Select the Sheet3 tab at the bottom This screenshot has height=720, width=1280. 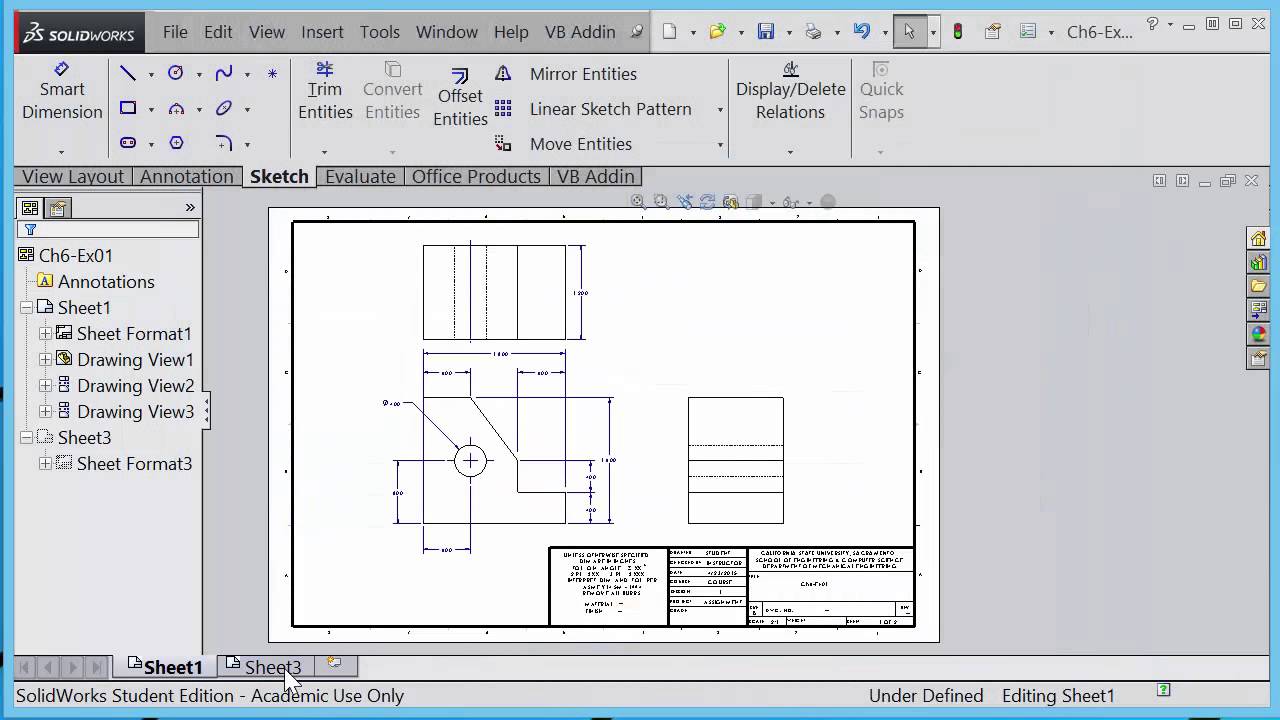pyautogui.click(x=272, y=667)
